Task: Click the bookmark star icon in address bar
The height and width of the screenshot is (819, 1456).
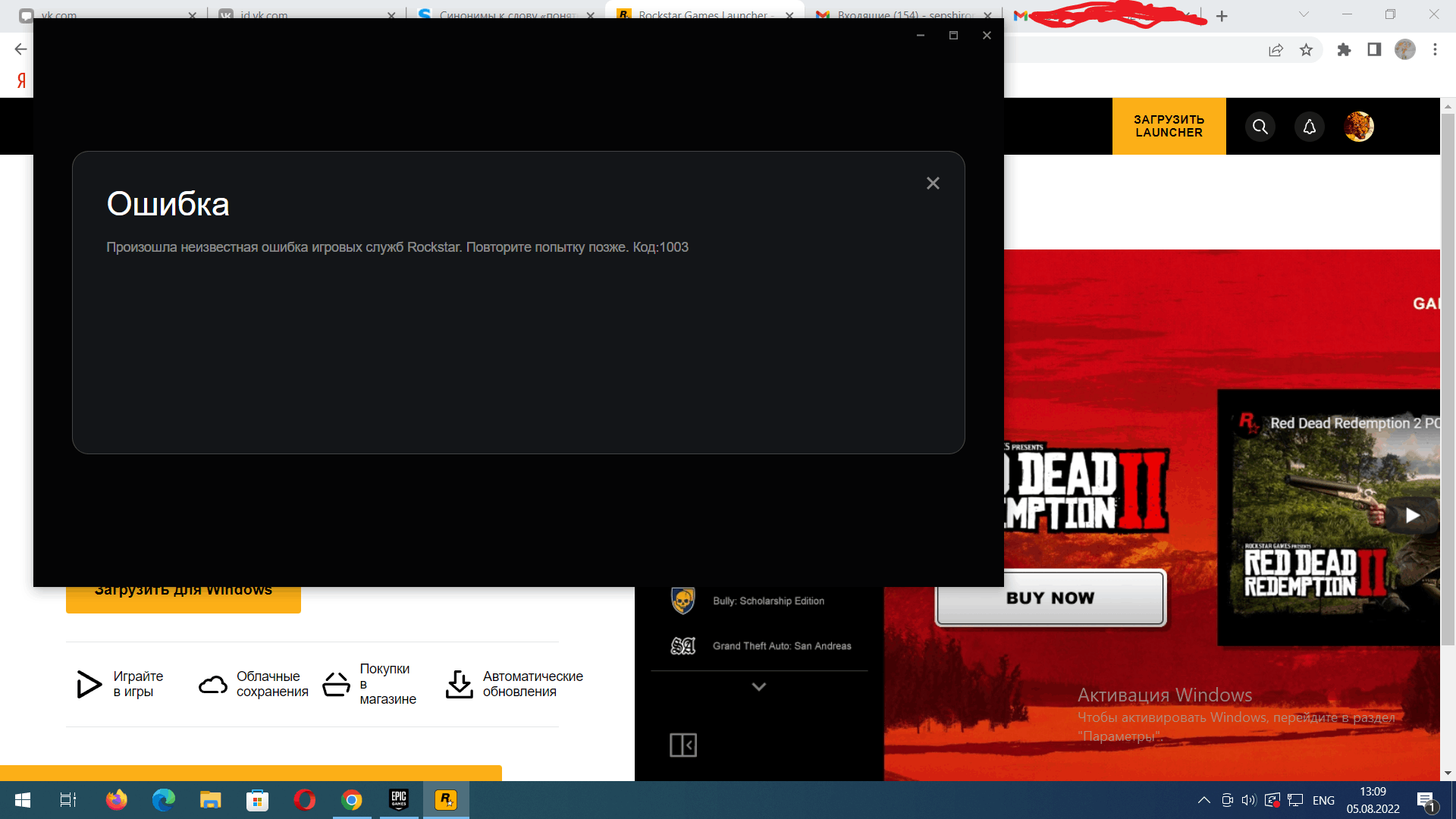Action: pos(1306,50)
